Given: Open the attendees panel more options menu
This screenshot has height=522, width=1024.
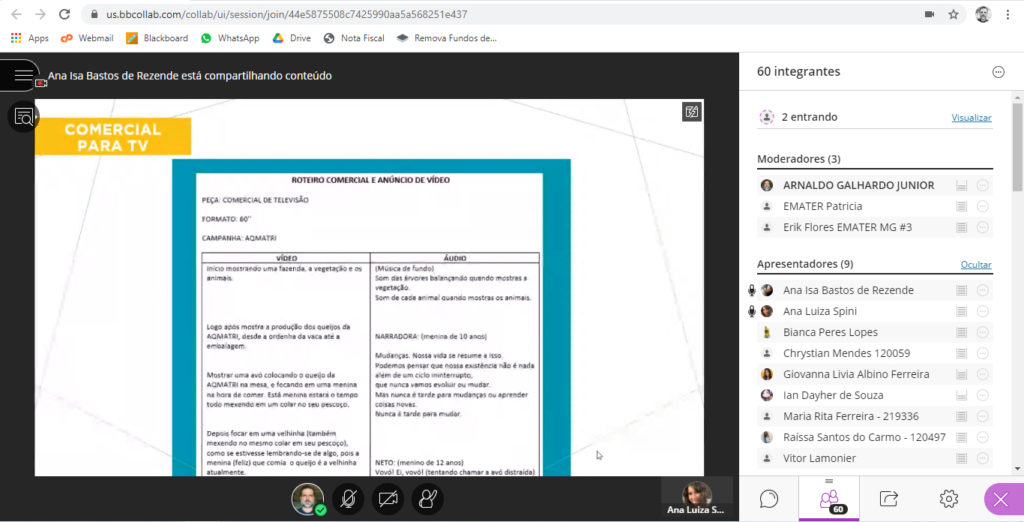Looking at the screenshot, I should 997,72.
